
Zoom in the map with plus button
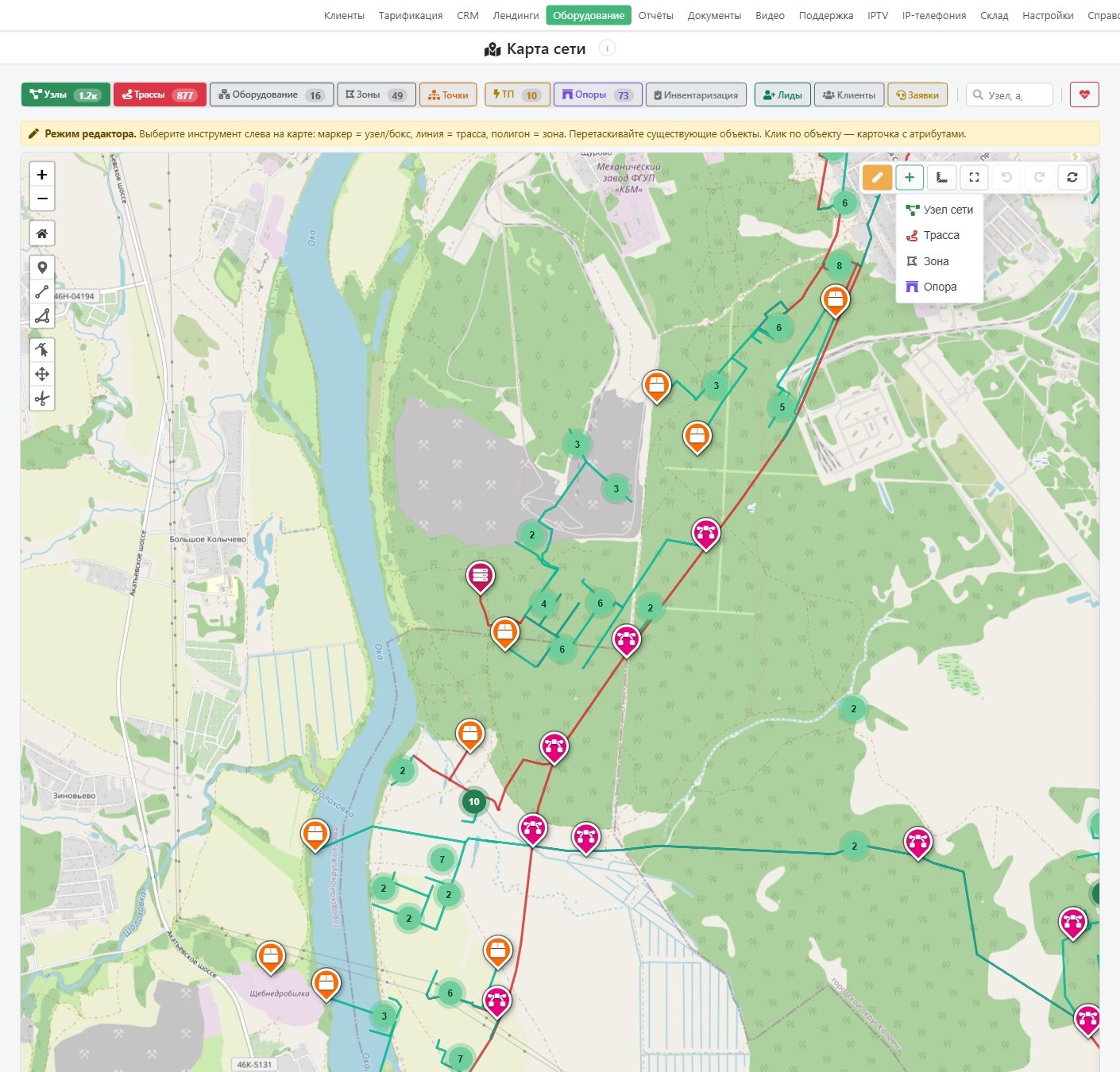42,175
